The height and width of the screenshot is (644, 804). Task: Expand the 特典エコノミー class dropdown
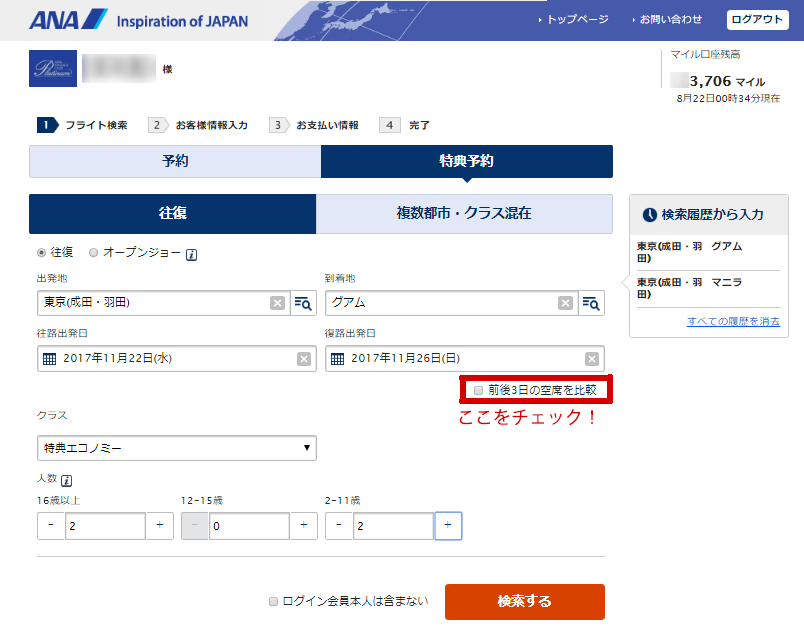pyautogui.click(x=176, y=448)
